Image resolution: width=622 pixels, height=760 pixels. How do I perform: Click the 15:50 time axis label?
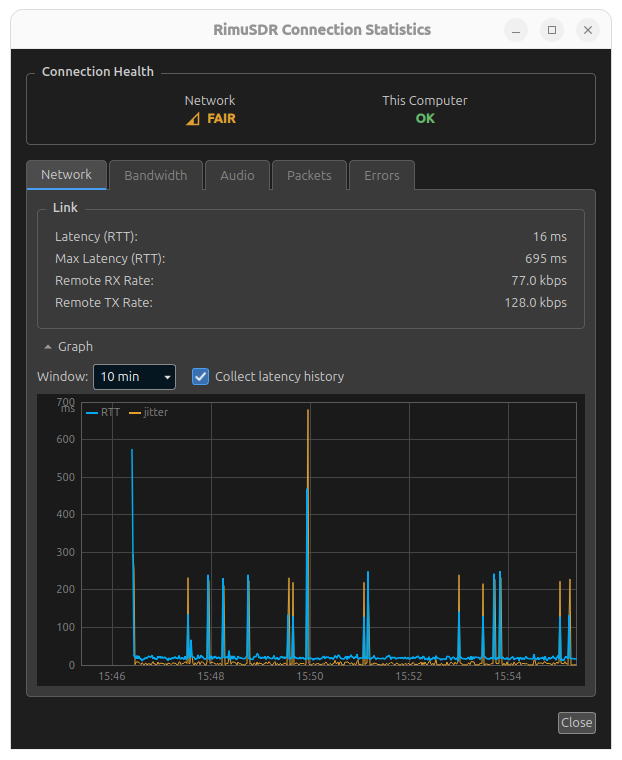[310, 676]
